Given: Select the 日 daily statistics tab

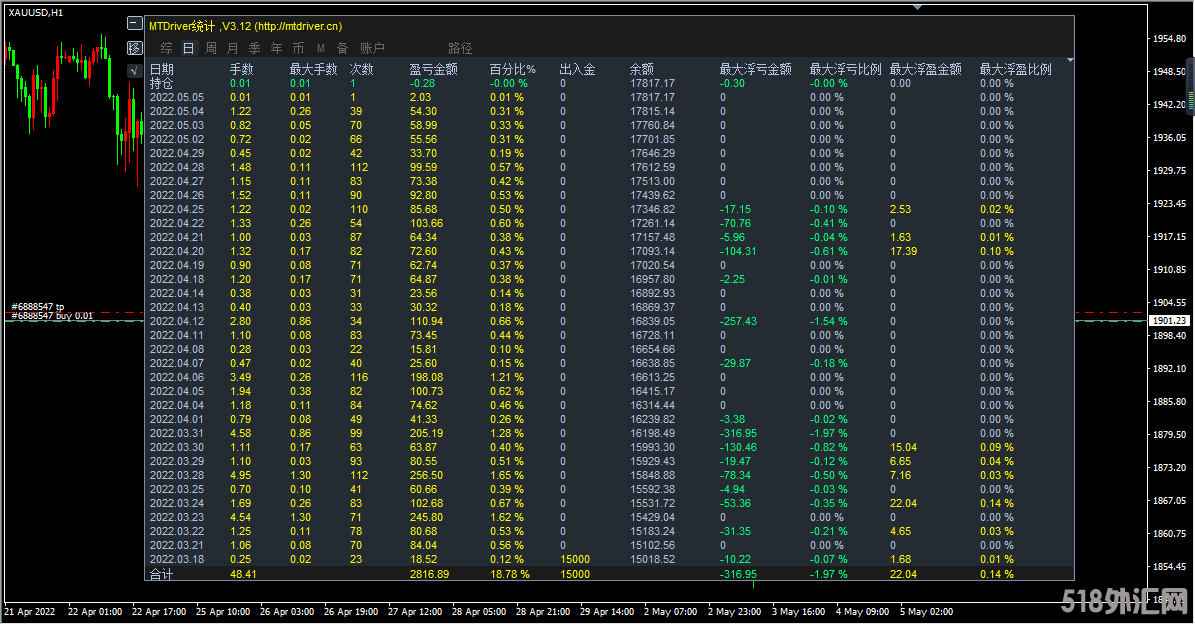Looking at the screenshot, I should point(188,48).
